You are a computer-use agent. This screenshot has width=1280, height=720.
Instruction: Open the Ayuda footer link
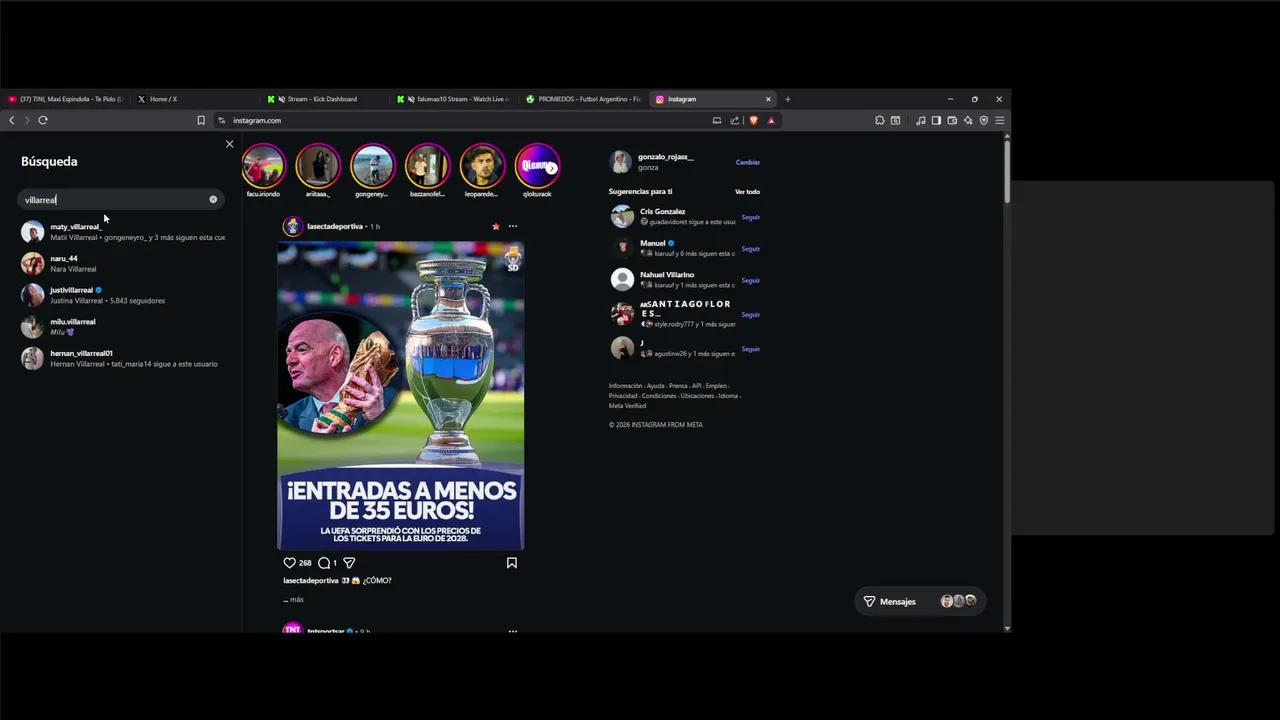pos(655,386)
